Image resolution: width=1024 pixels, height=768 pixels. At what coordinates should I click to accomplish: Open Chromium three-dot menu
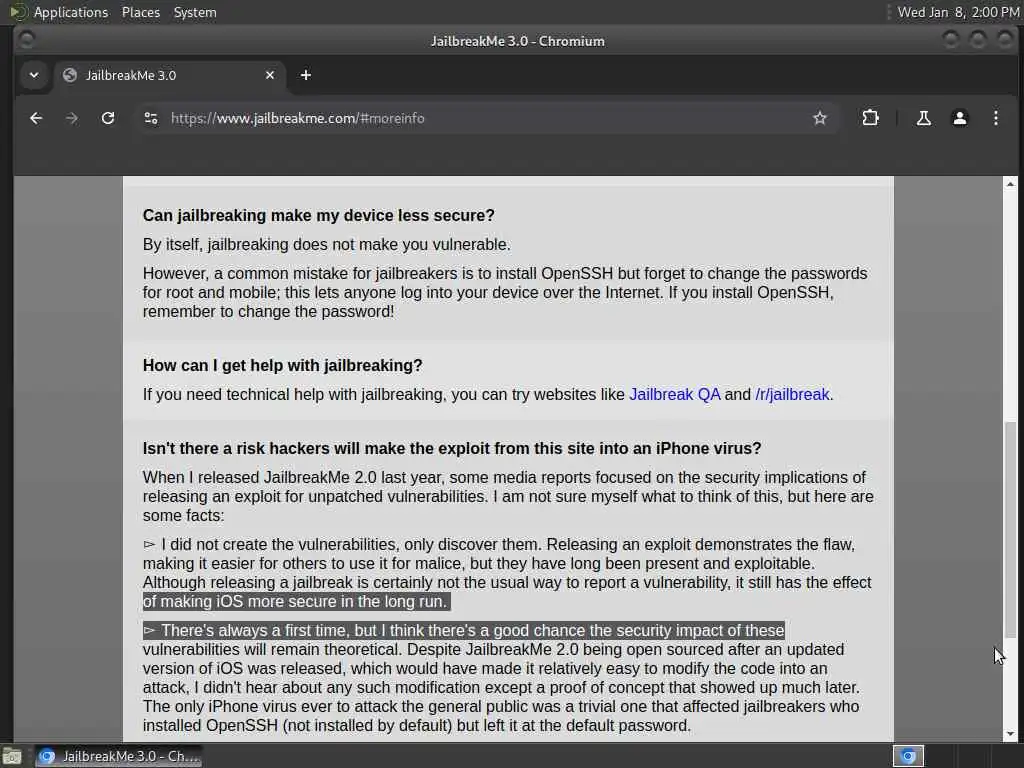(995, 118)
